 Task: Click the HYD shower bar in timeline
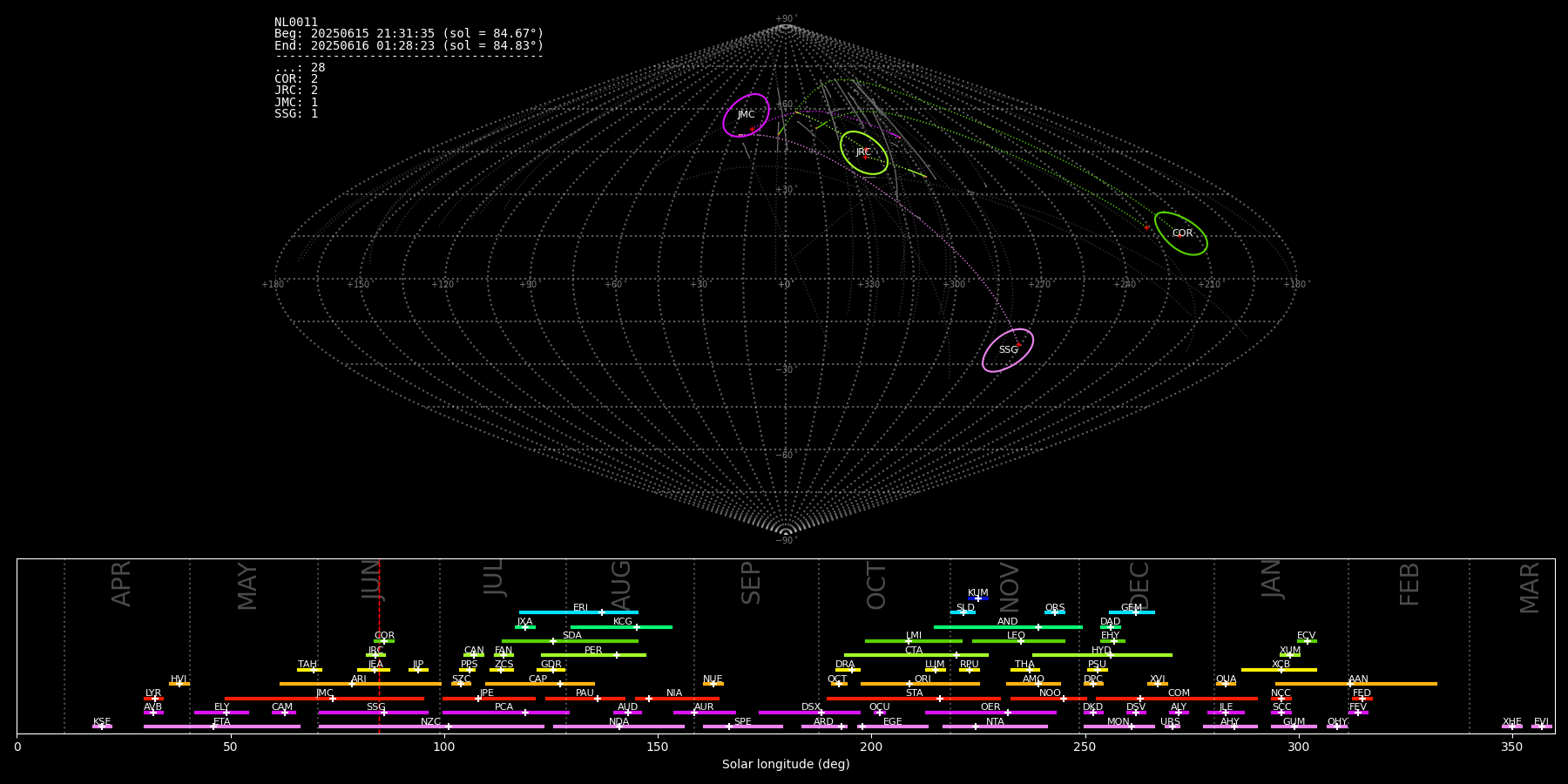pos(1102,655)
